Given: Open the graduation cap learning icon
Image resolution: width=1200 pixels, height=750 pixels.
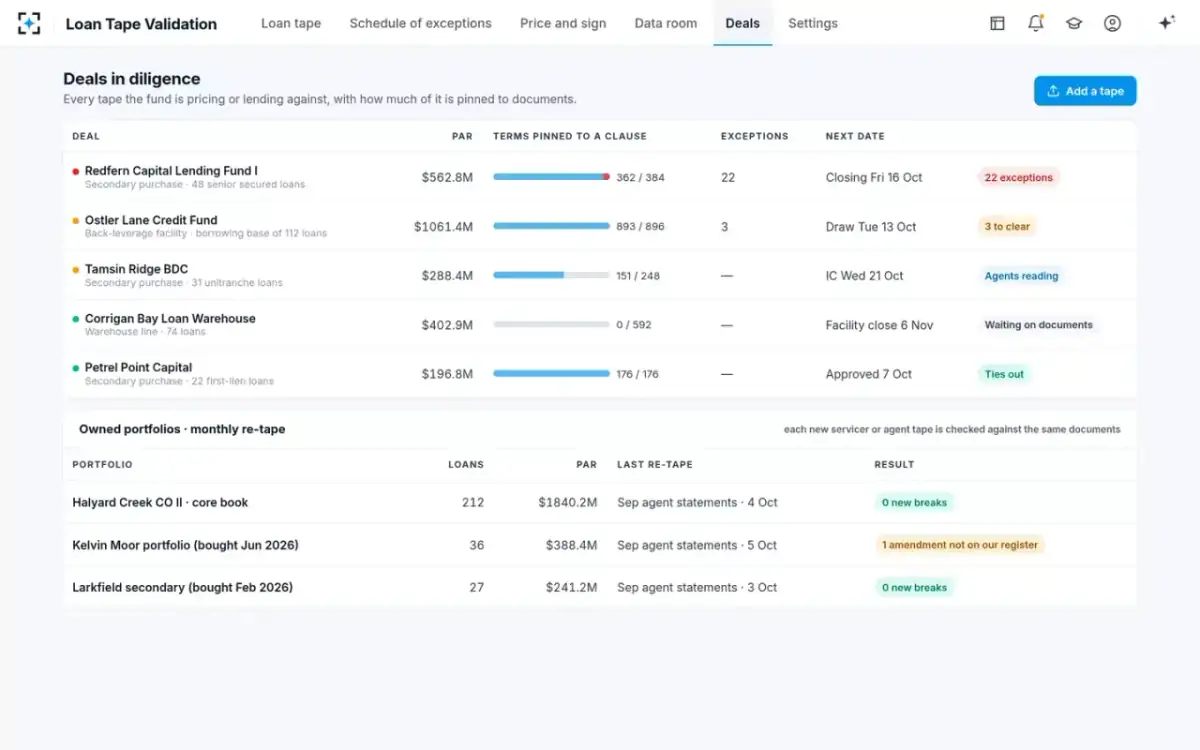Looking at the screenshot, I should [1074, 23].
